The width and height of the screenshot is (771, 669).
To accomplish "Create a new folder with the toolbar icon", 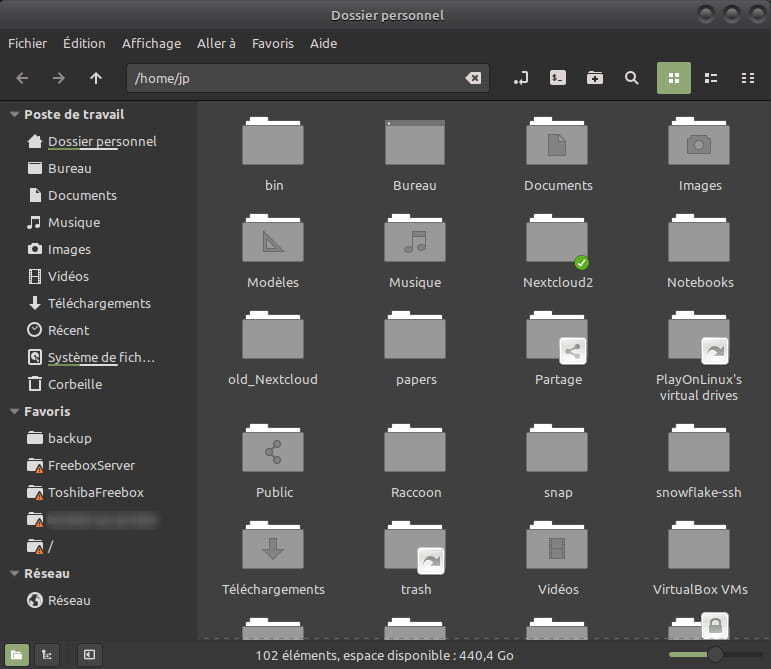I will pyautogui.click(x=595, y=78).
